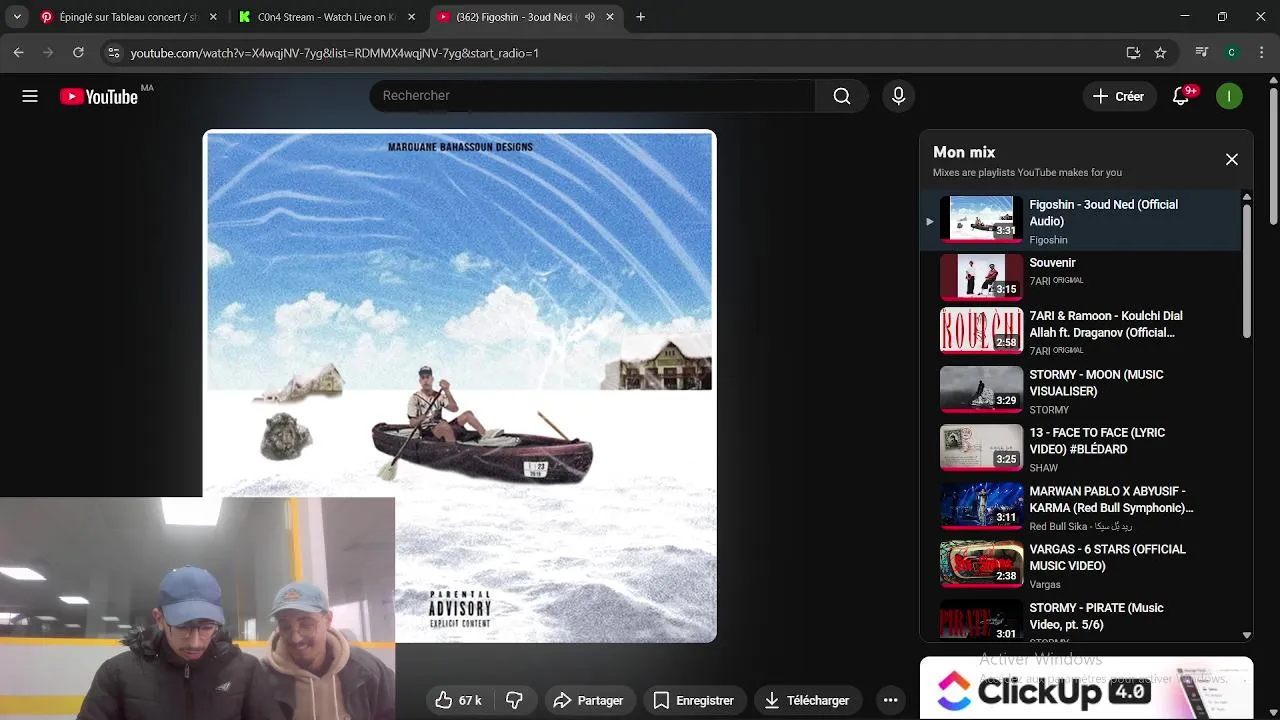This screenshot has width=1280, height=720.
Task: Close the Mon mix playlist panel
Action: coord(1232,159)
